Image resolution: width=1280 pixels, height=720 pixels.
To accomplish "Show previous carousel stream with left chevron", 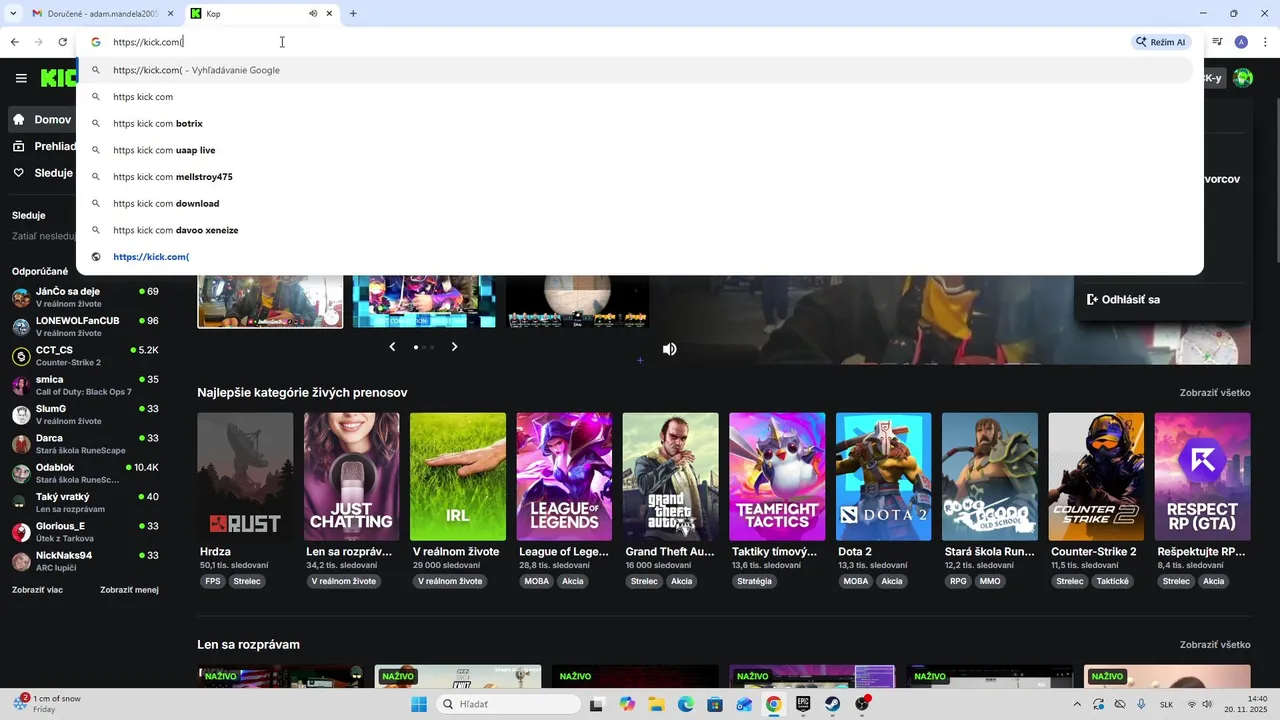I will click(392, 347).
